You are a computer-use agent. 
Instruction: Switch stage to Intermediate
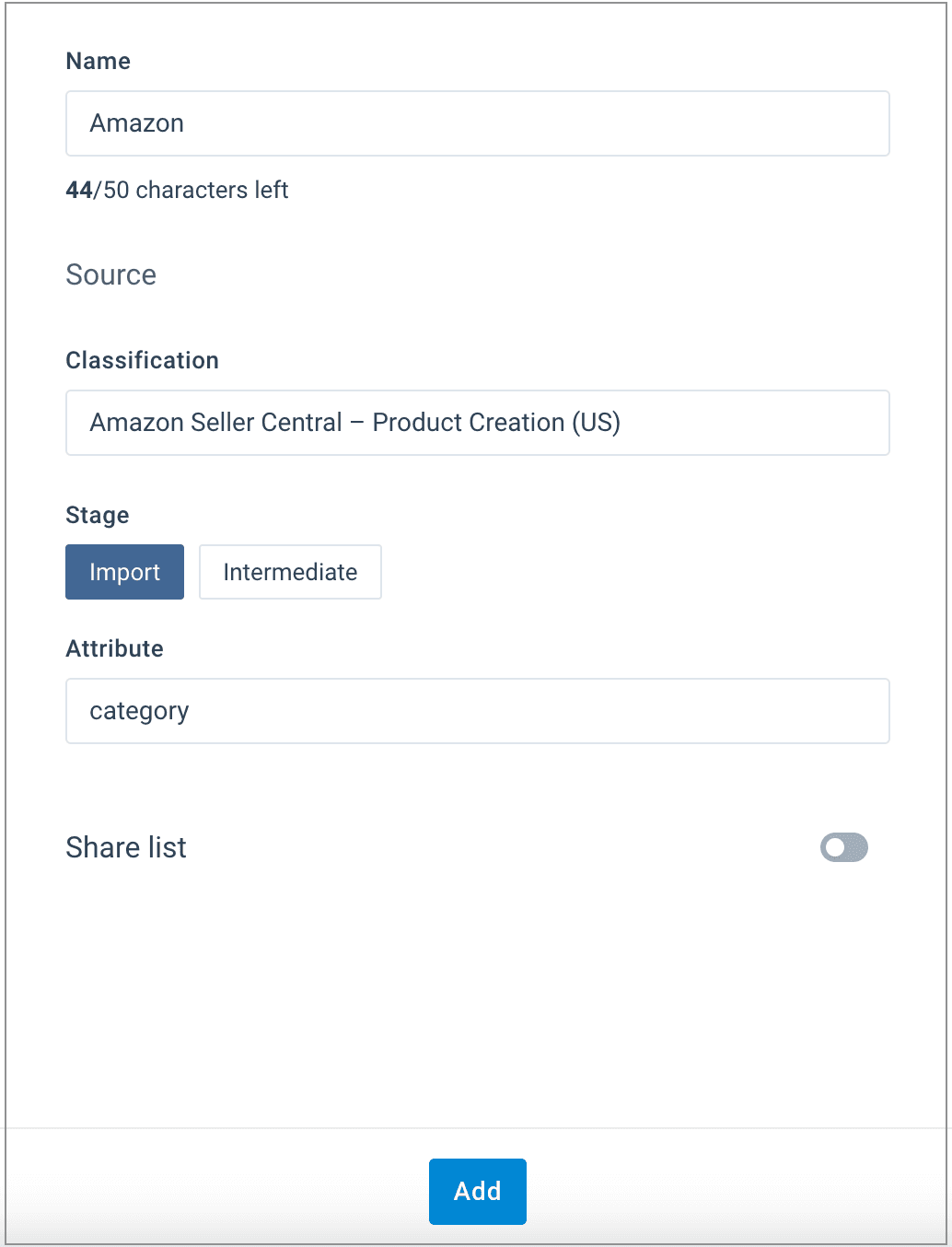290,572
